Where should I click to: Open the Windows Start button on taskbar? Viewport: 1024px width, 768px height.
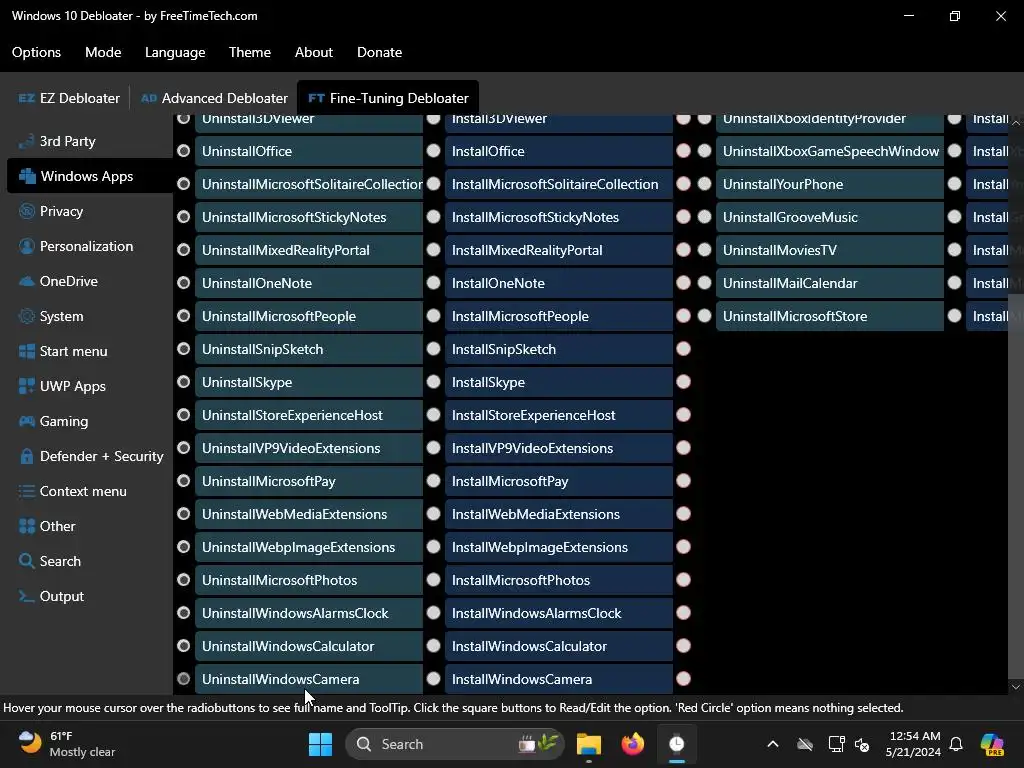(320, 744)
